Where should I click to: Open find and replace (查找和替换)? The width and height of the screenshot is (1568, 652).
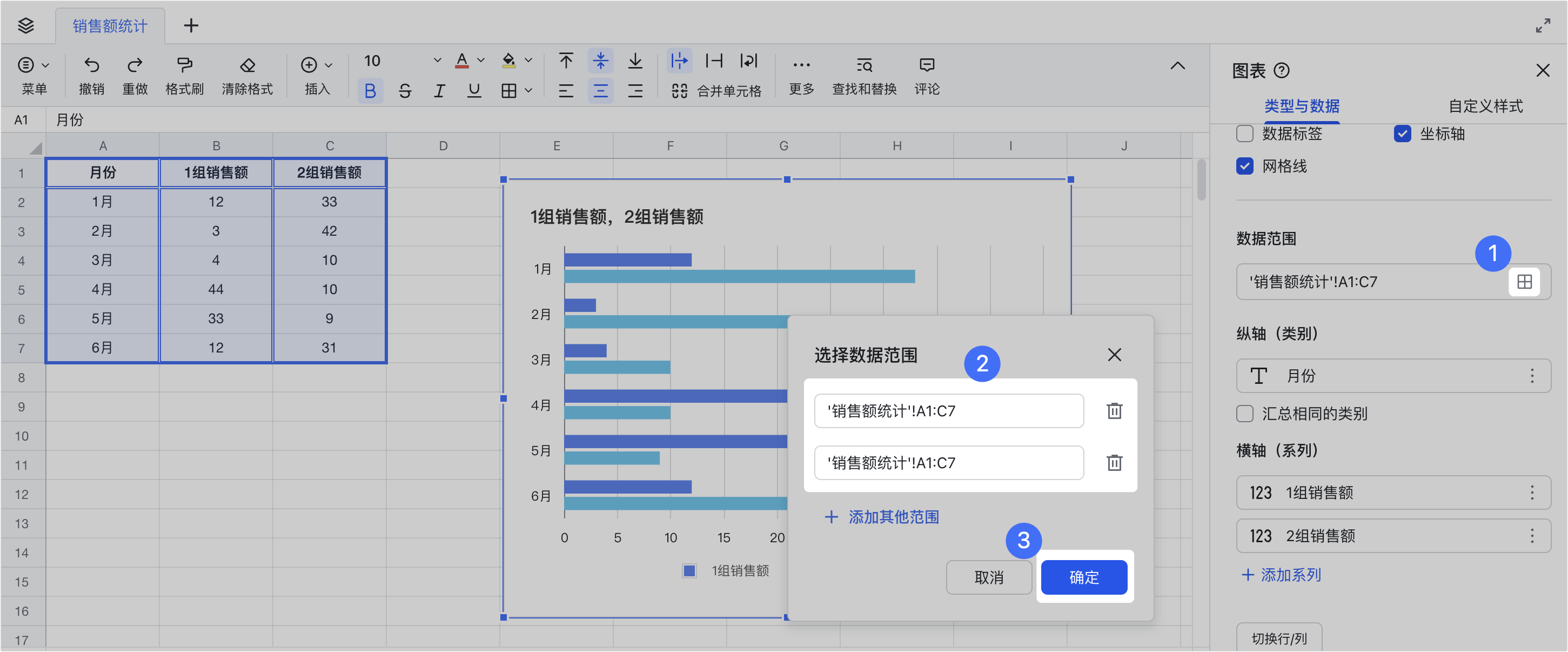(865, 76)
